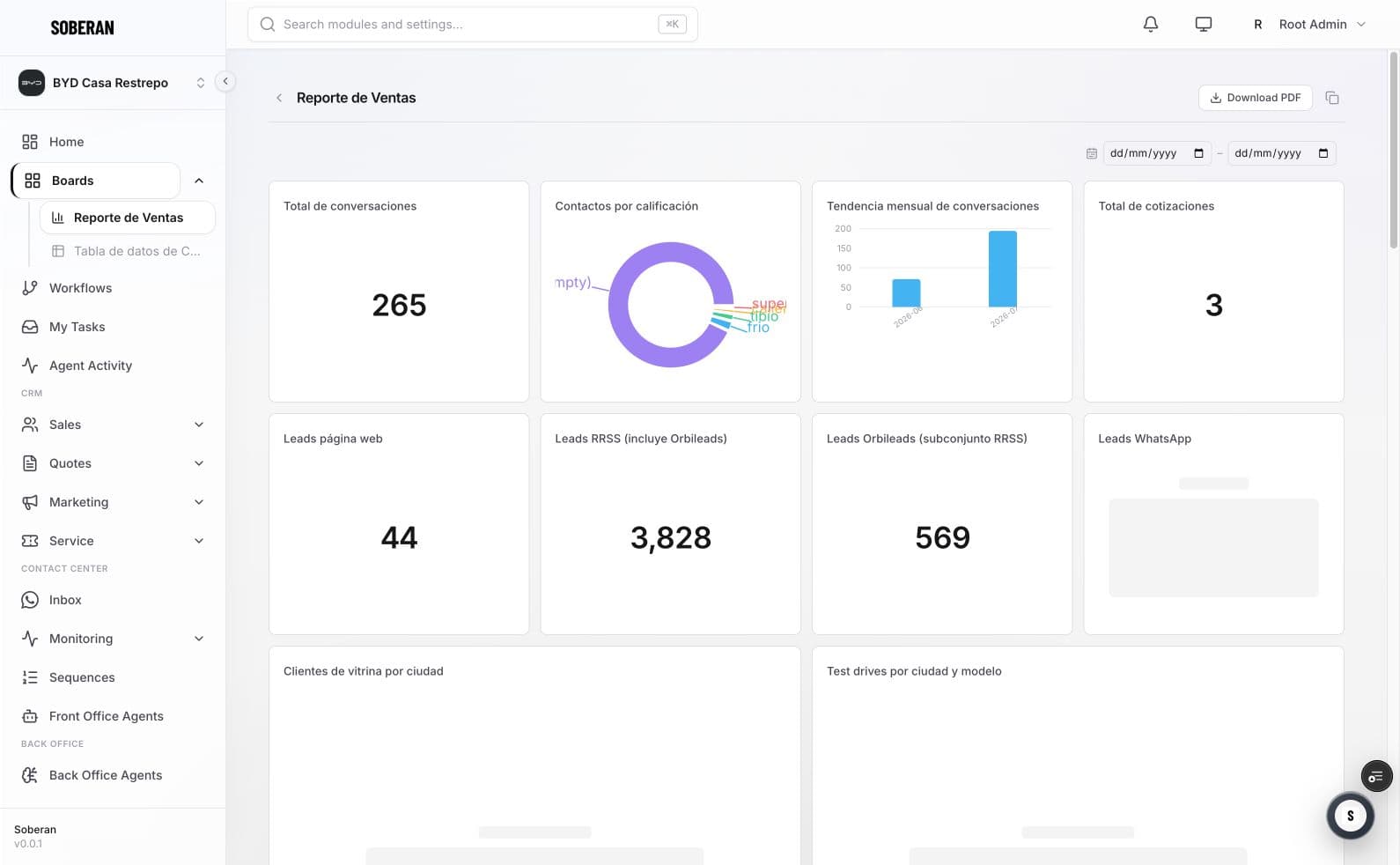Open the BYD Casa Restrepo workspace switcher
The height and width of the screenshot is (865, 1400).
coord(113,83)
